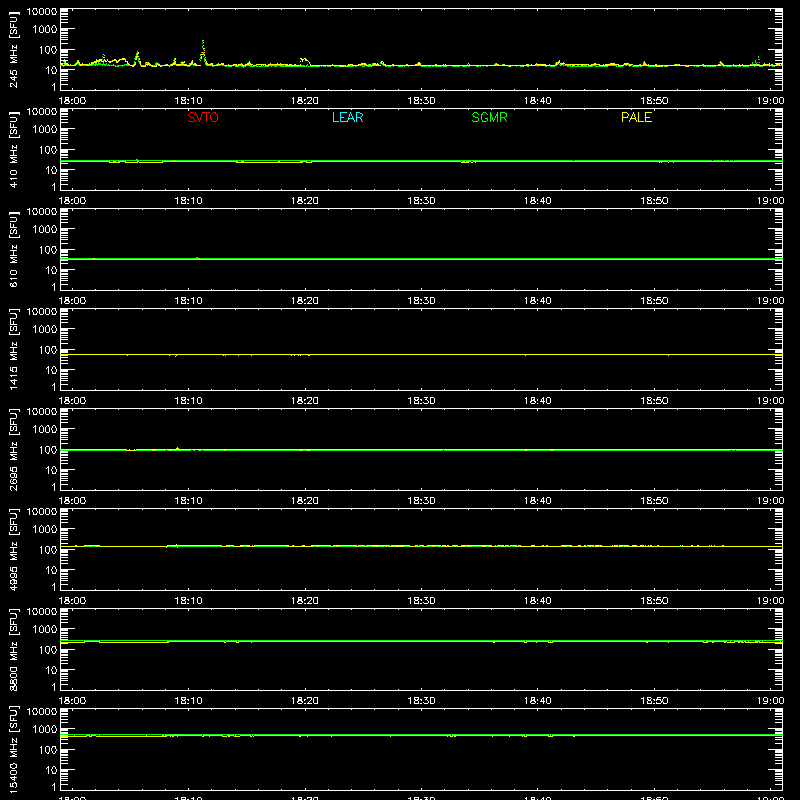Viewport: 800px width, 800px height.
Task: Click the 18:00 tick label under the 2695 MHz panel
Action: coord(72,501)
